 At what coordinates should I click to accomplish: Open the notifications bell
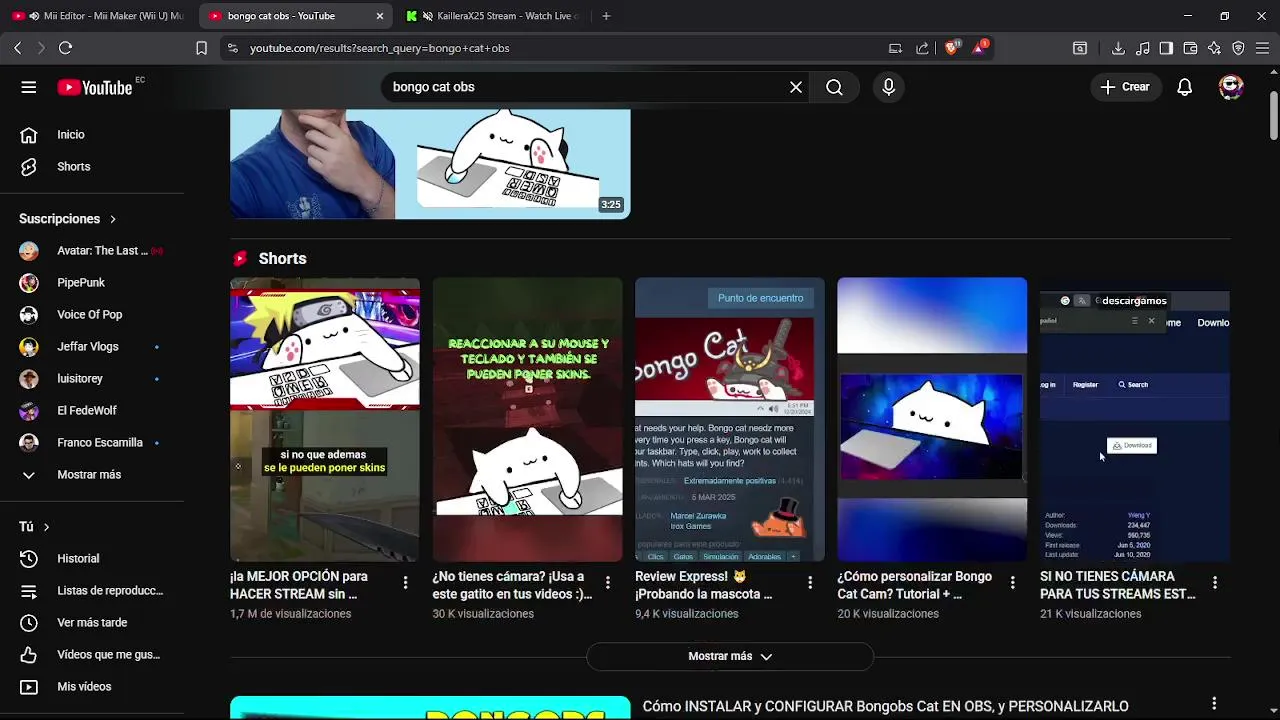(1184, 87)
